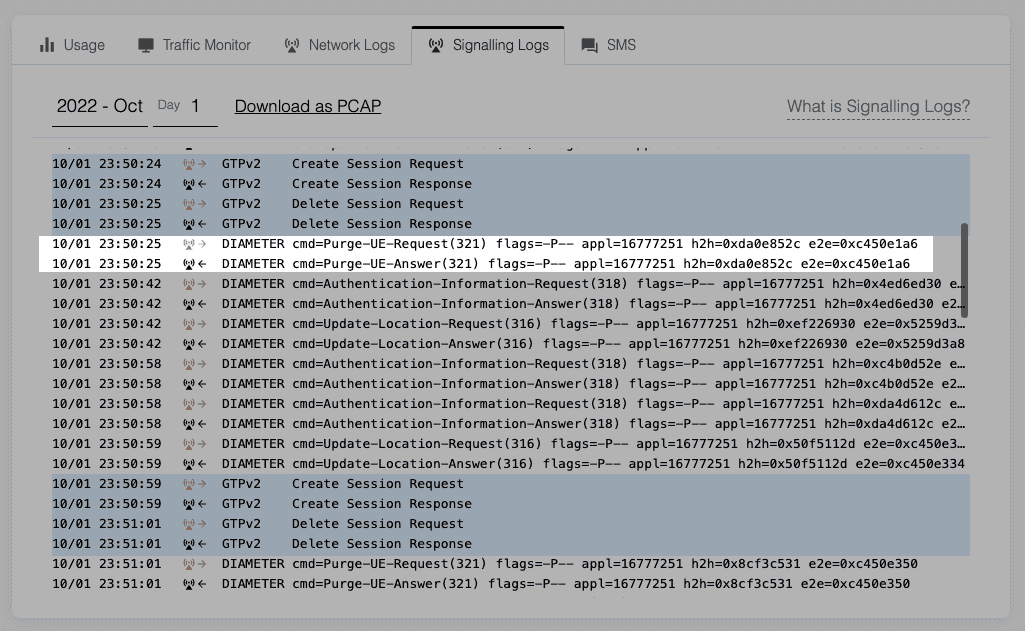Open the 2022 - Oct month selector
This screenshot has width=1025, height=631.
[99, 107]
